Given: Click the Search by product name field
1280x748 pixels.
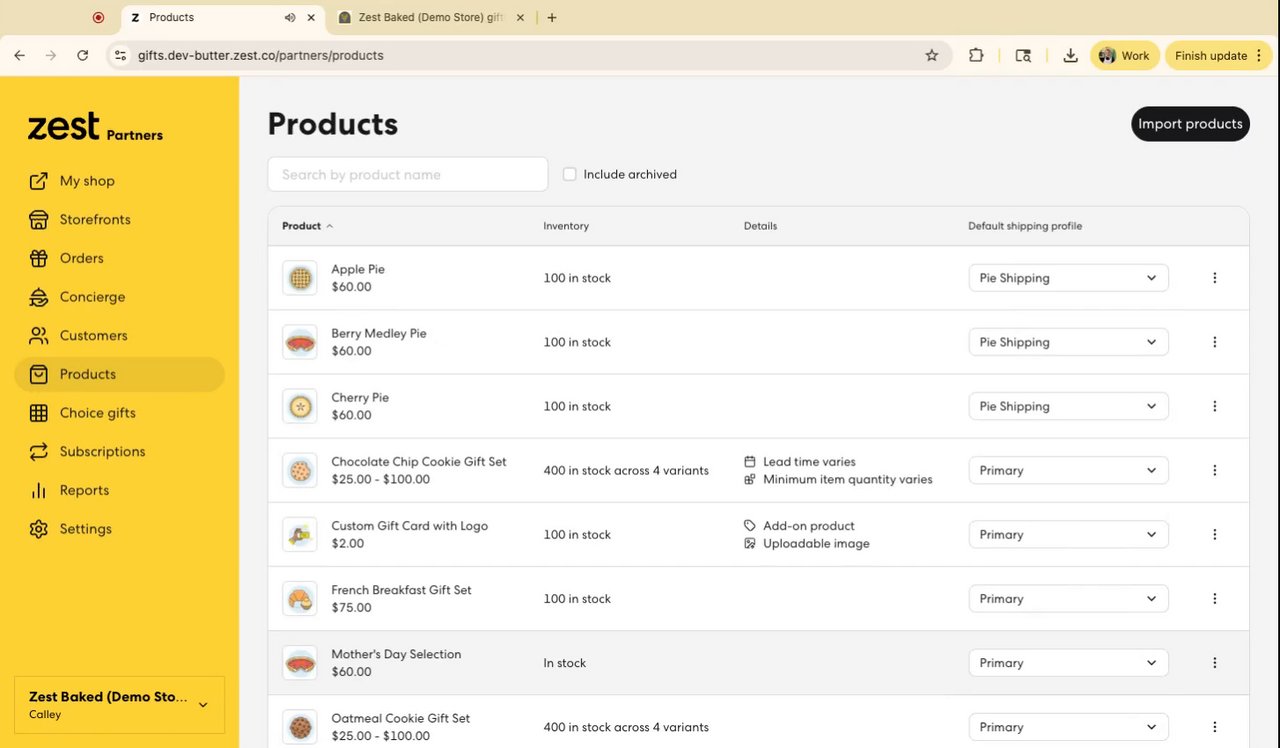Looking at the screenshot, I should (408, 174).
